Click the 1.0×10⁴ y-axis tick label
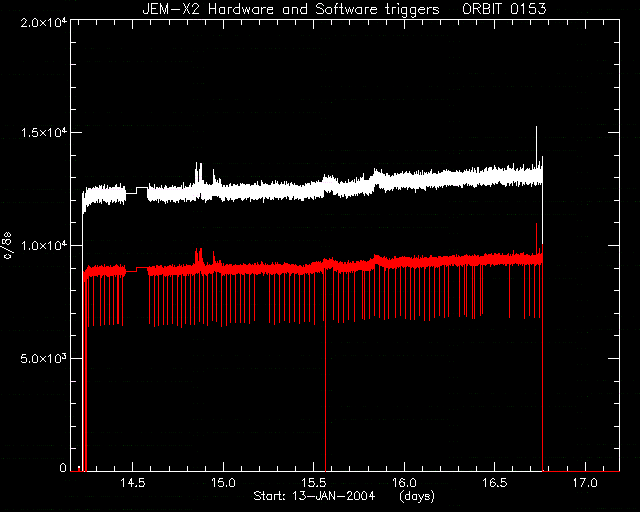640x512 pixels. [44, 245]
